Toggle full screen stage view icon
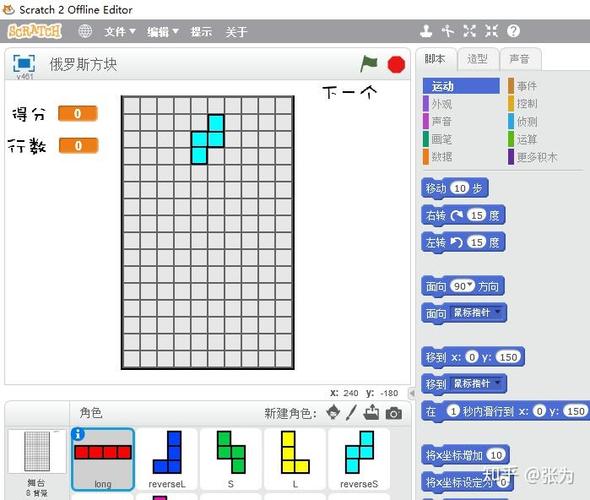The height and width of the screenshot is (500, 590). [24, 63]
